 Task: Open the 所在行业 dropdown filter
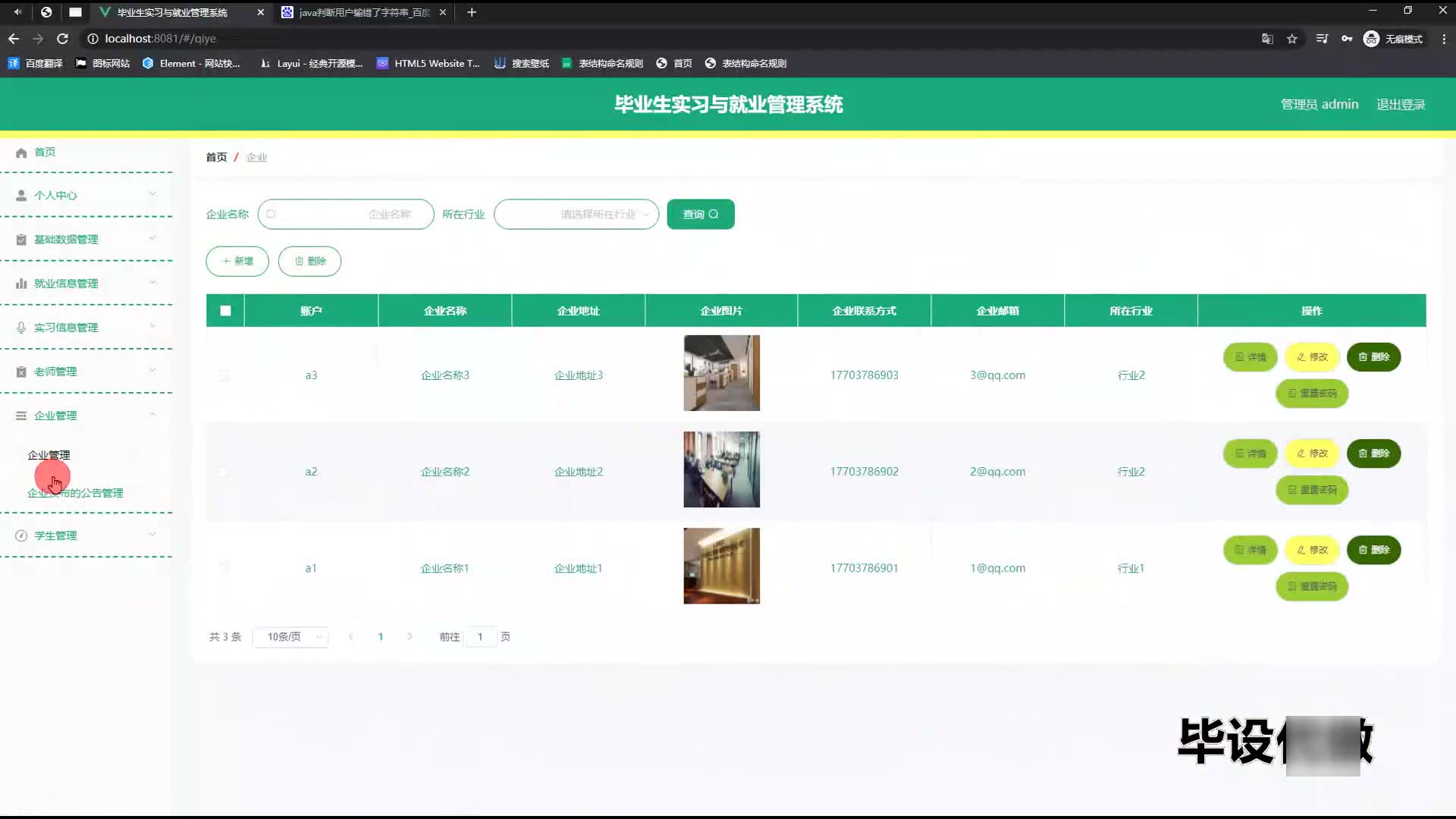point(576,215)
